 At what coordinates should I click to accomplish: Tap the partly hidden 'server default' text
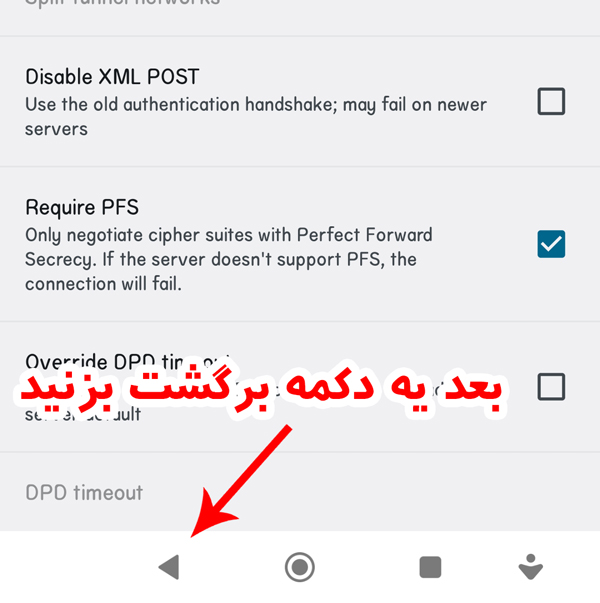pyautogui.click(x=83, y=415)
